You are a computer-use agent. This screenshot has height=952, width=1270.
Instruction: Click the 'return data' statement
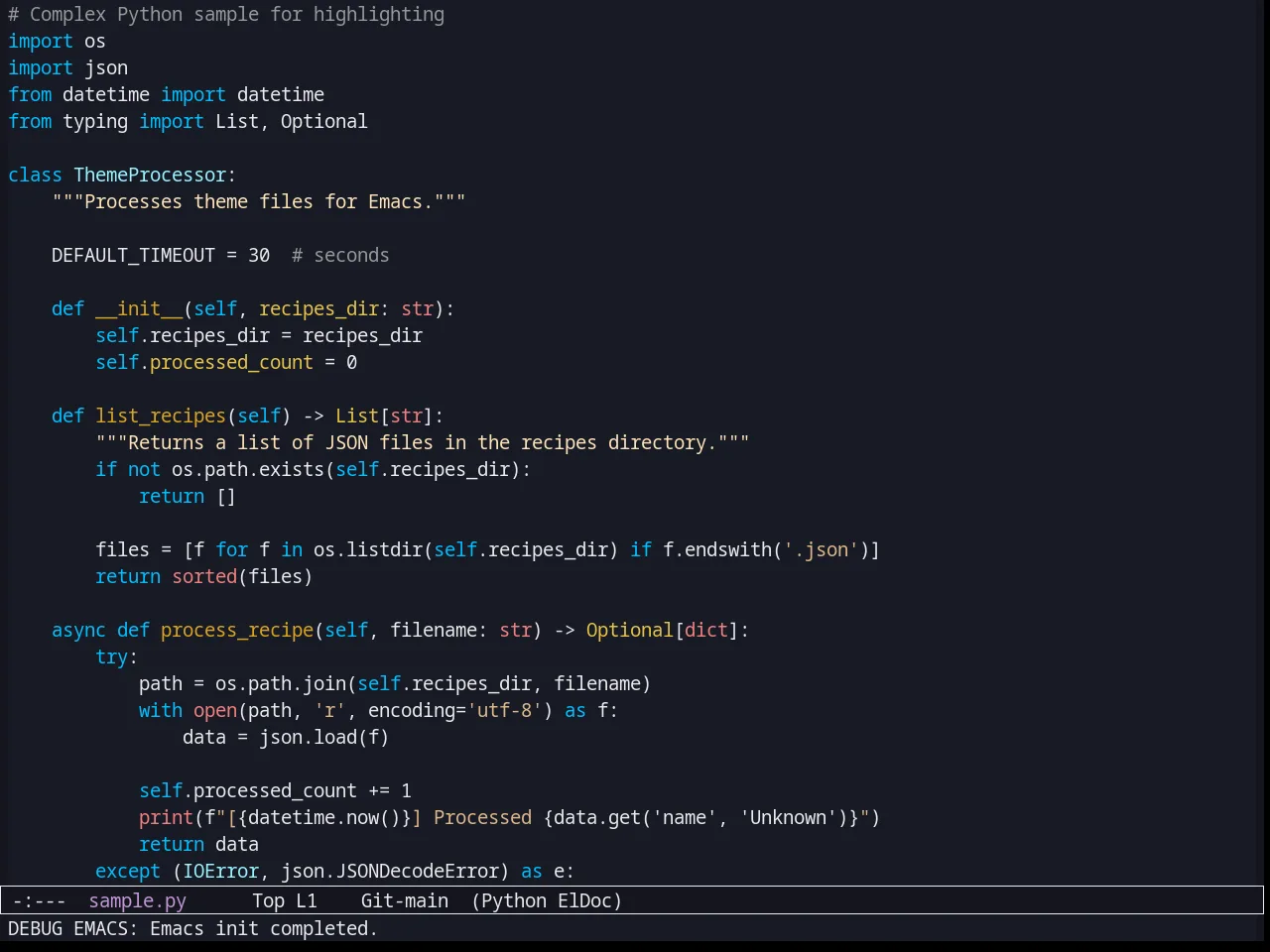198,844
